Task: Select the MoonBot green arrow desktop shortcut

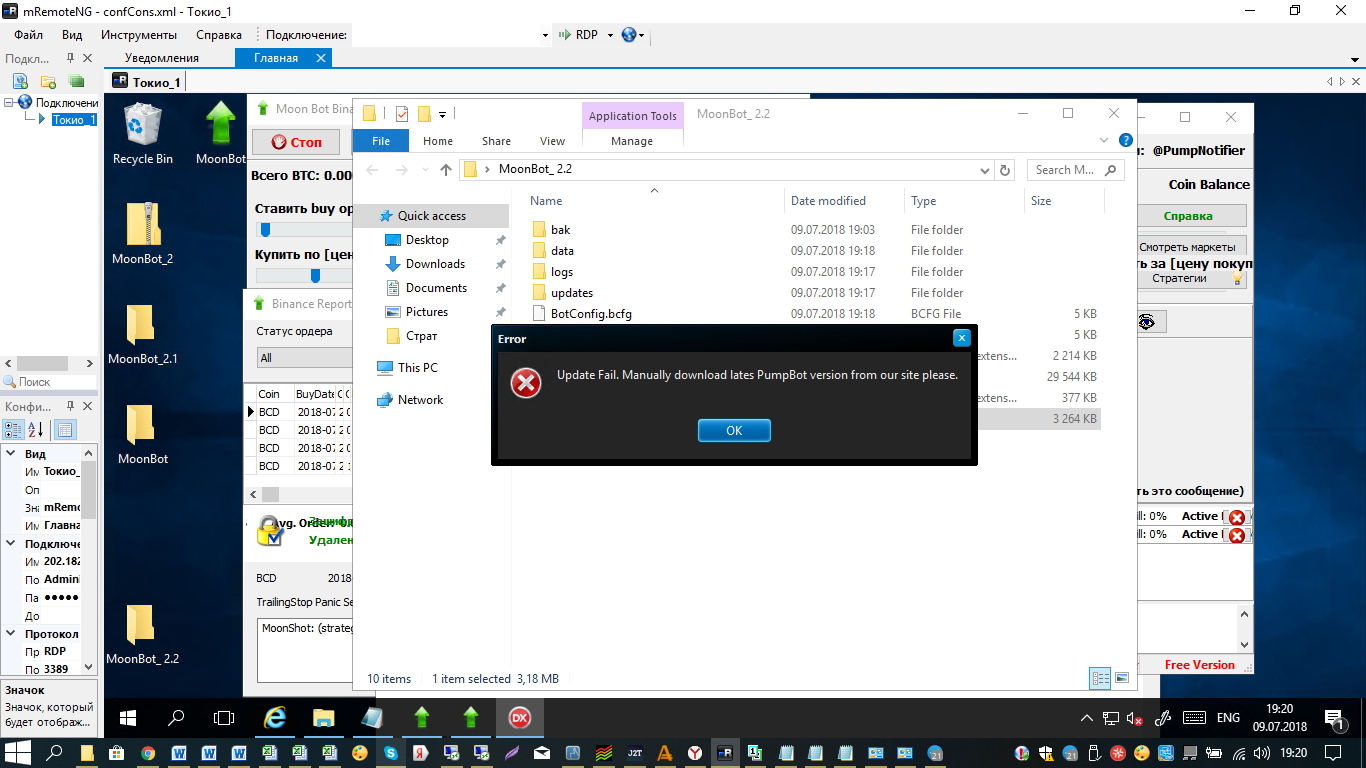Action: [x=220, y=134]
